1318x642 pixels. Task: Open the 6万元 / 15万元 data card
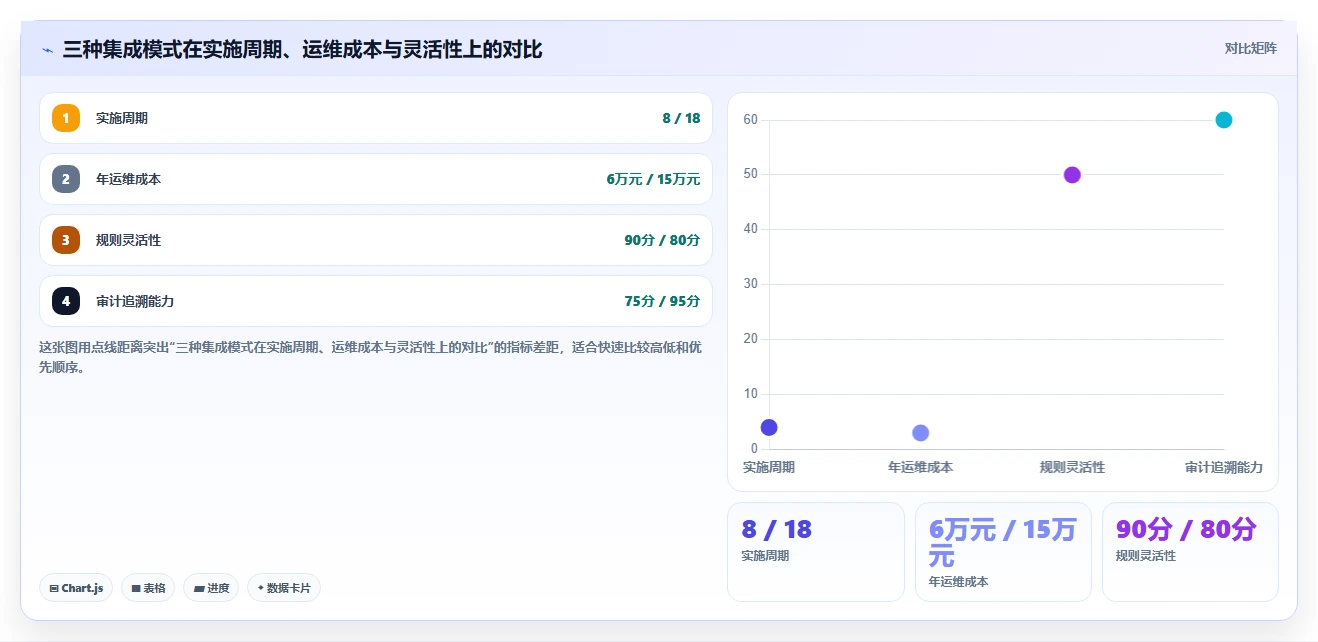tap(1003, 552)
